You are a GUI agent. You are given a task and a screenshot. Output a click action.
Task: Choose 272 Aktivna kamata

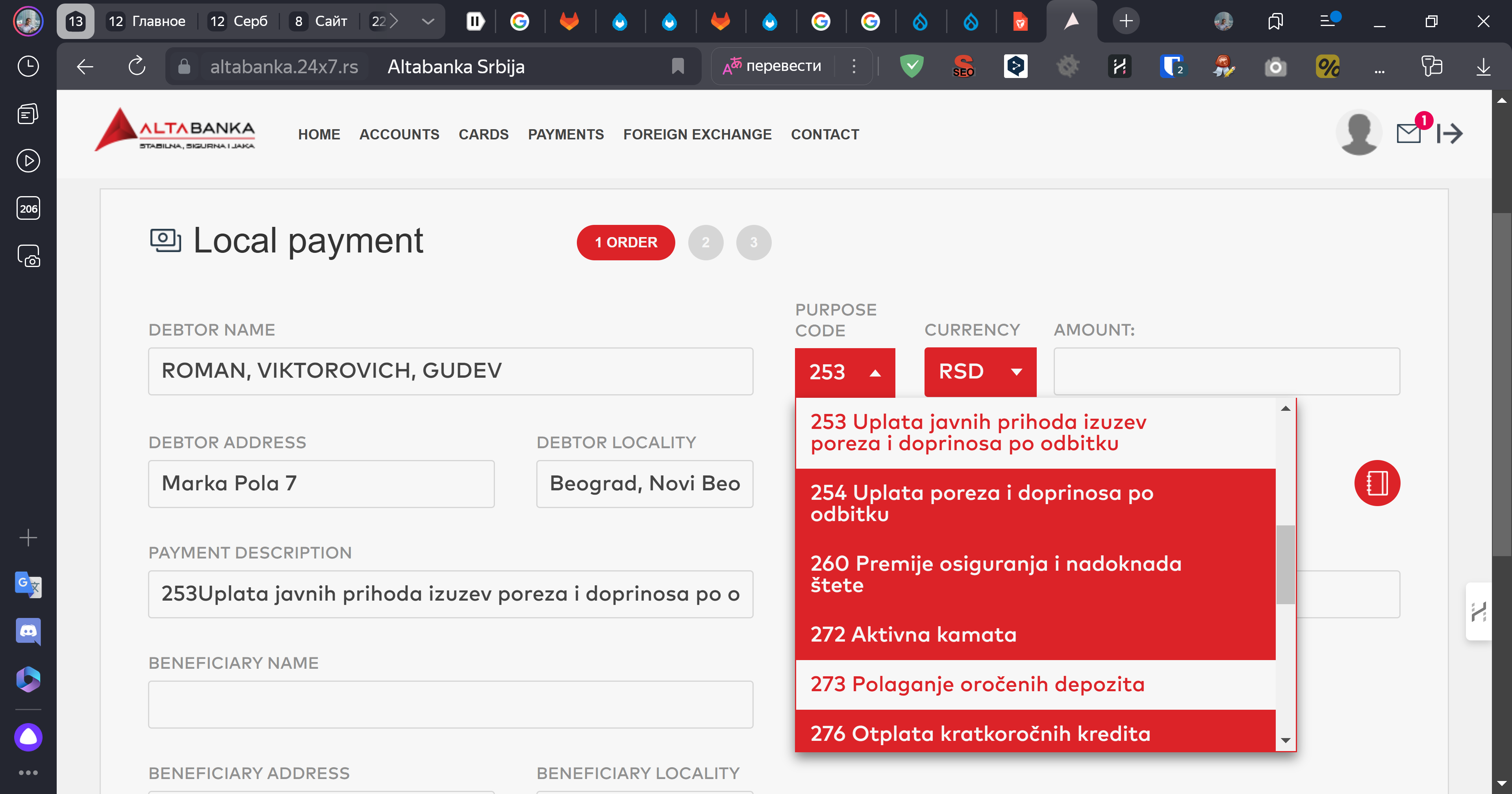click(x=1036, y=634)
